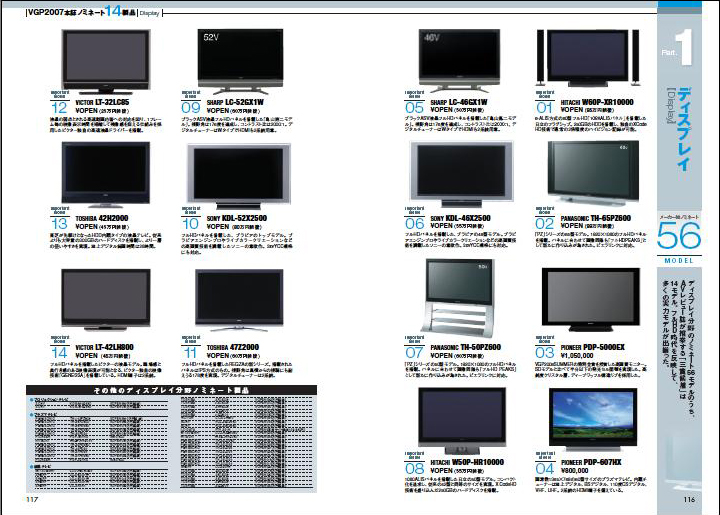Select the SONY KDL-52X2500 TV image
The height and width of the screenshot is (515, 720).
239,176
